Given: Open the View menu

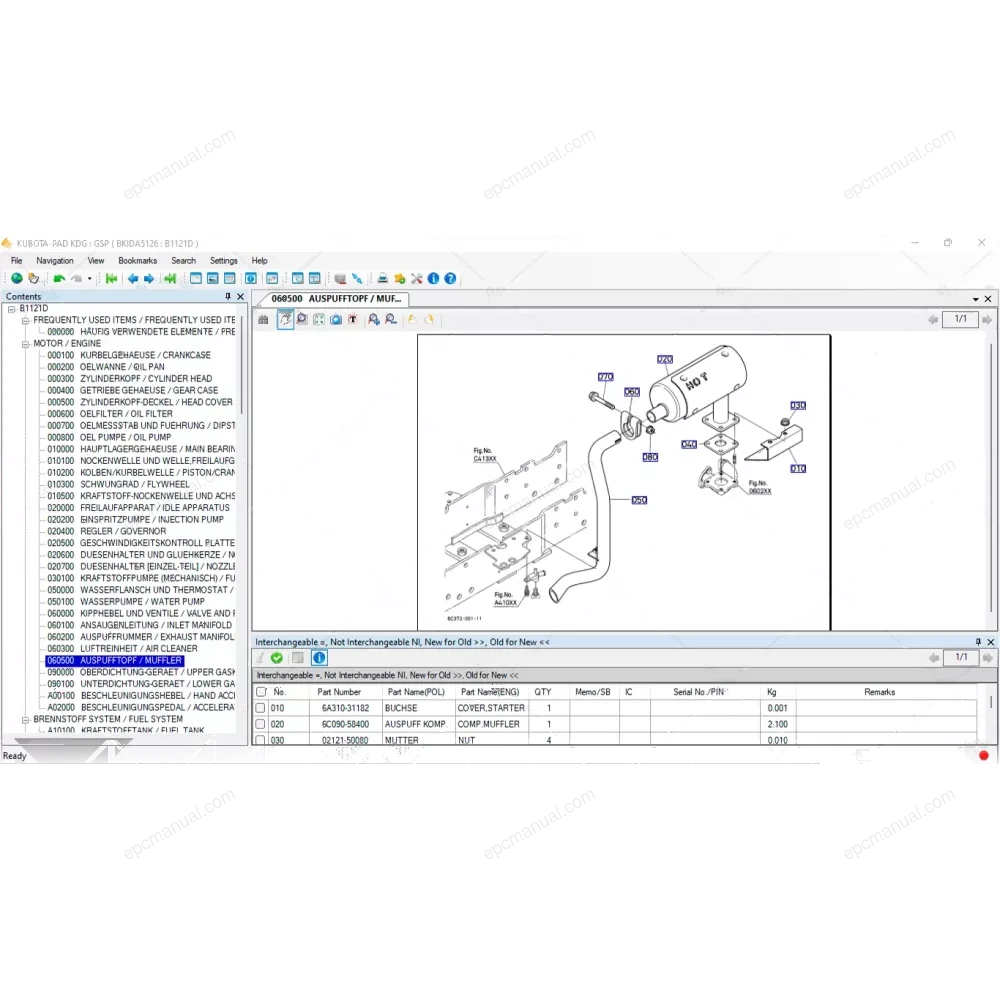Looking at the screenshot, I should coord(96,261).
